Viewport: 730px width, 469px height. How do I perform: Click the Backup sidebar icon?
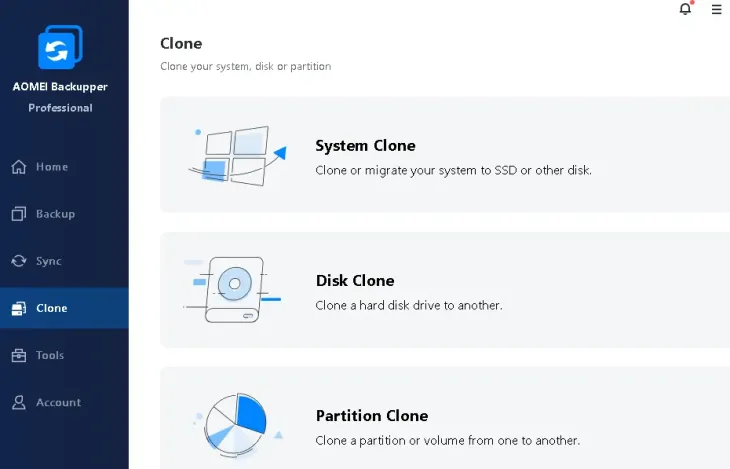[x=19, y=214]
